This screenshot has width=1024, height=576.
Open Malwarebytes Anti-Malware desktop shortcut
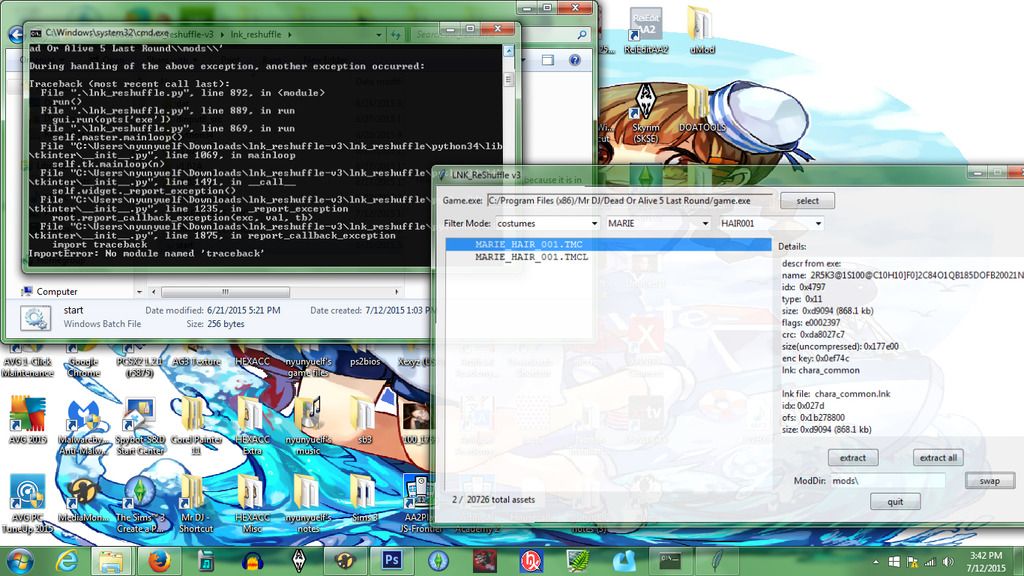pyautogui.click(x=84, y=425)
